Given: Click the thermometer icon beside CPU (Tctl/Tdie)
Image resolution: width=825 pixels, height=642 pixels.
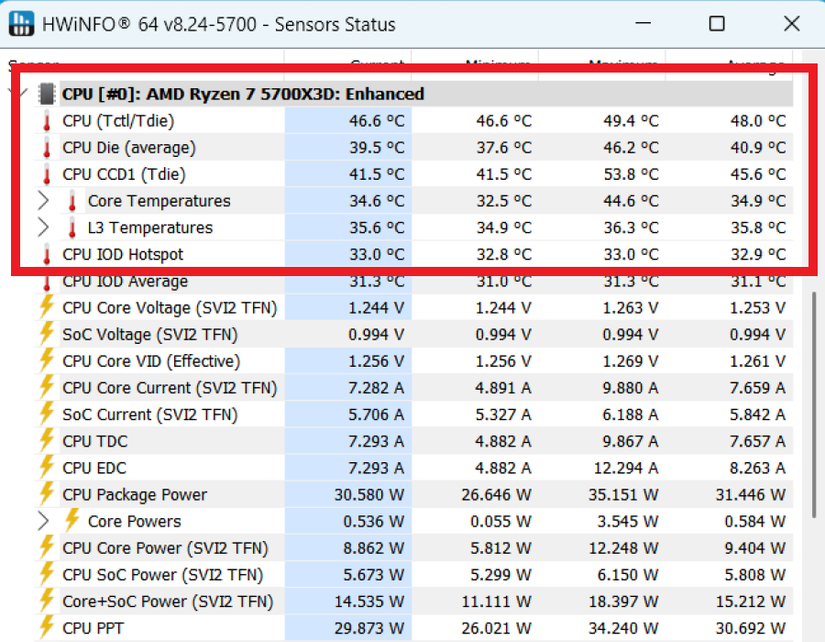Looking at the screenshot, I should [47, 120].
